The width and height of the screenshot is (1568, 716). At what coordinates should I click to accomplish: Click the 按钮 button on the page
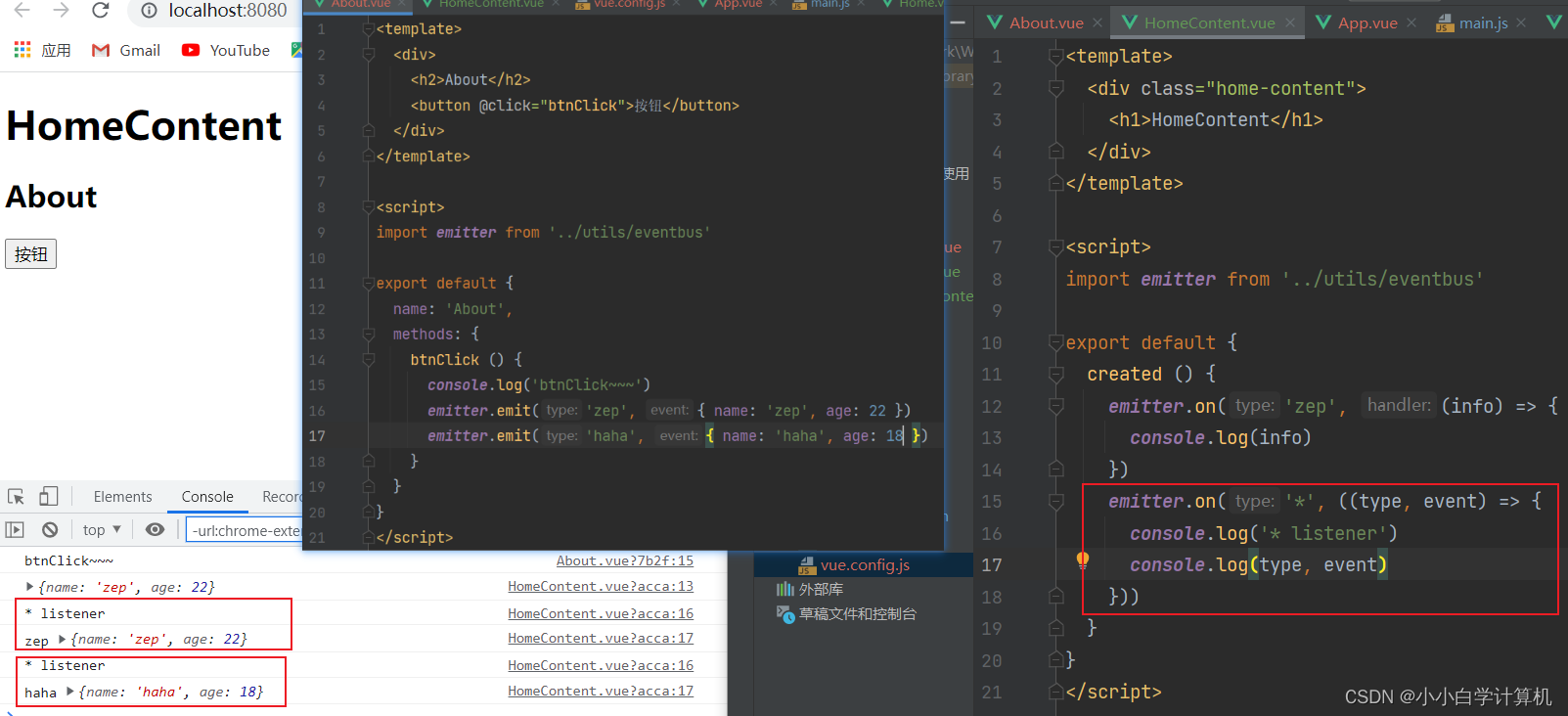pos(30,253)
